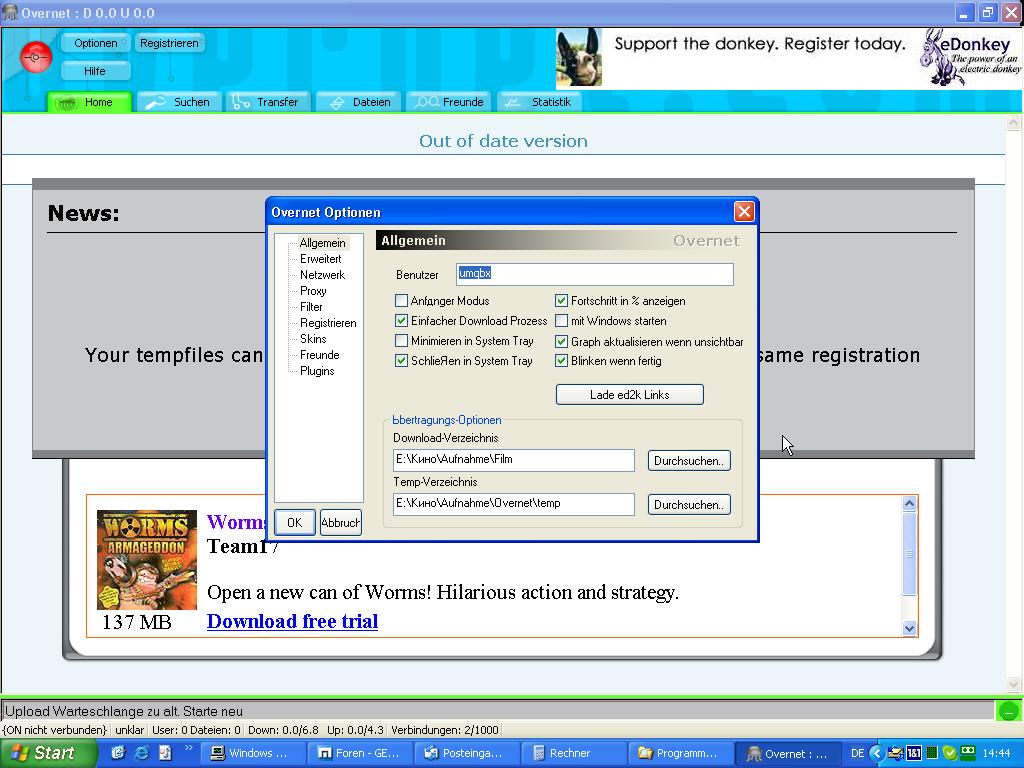Image resolution: width=1024 pixels, height=768 pixels.
Task: Open the Freunde tab in main toolbar
Action: click(x=449, y=102)
